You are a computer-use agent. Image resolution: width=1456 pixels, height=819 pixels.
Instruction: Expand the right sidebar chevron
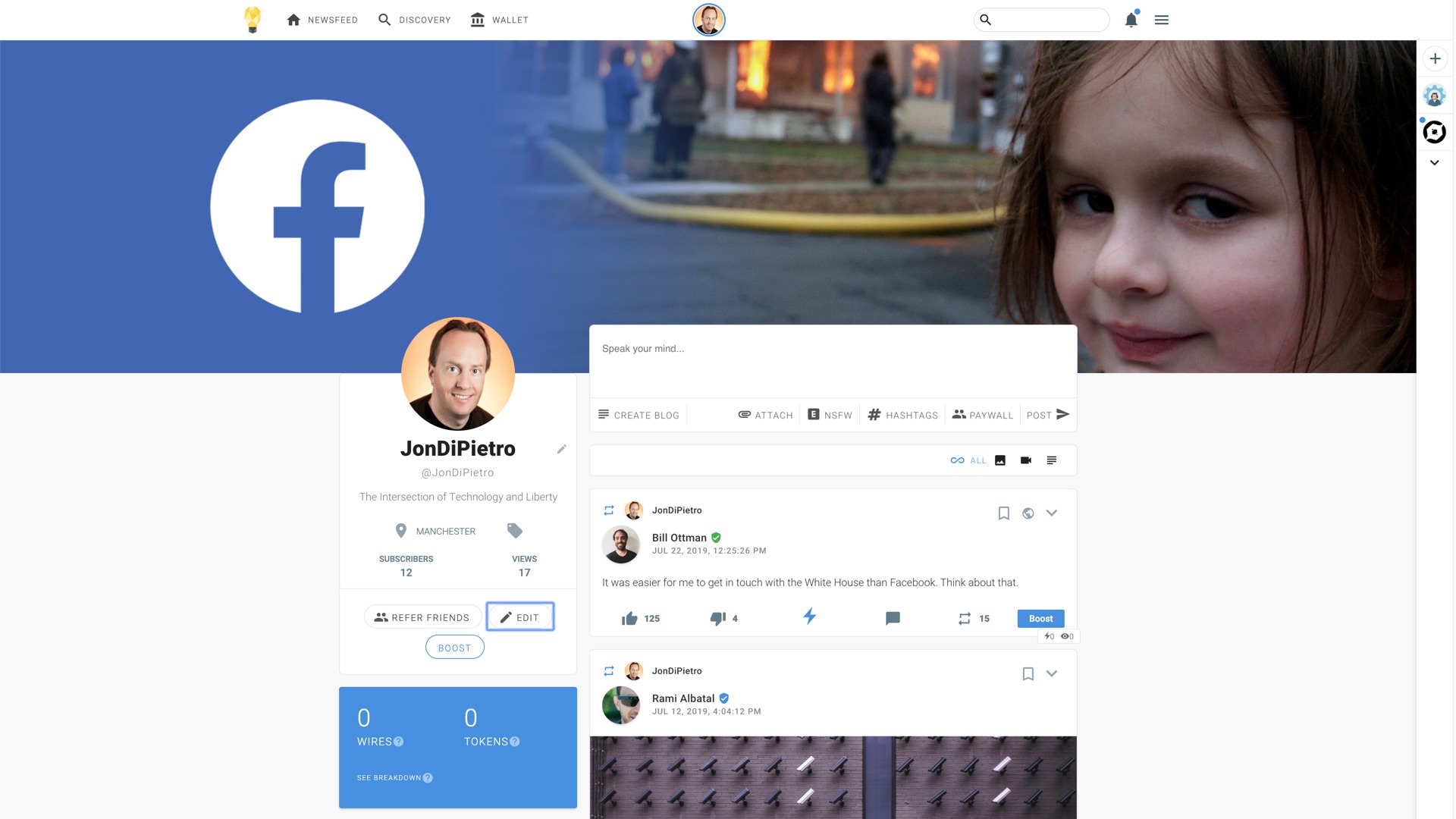pyautogui.click(x=1435, y=162)
